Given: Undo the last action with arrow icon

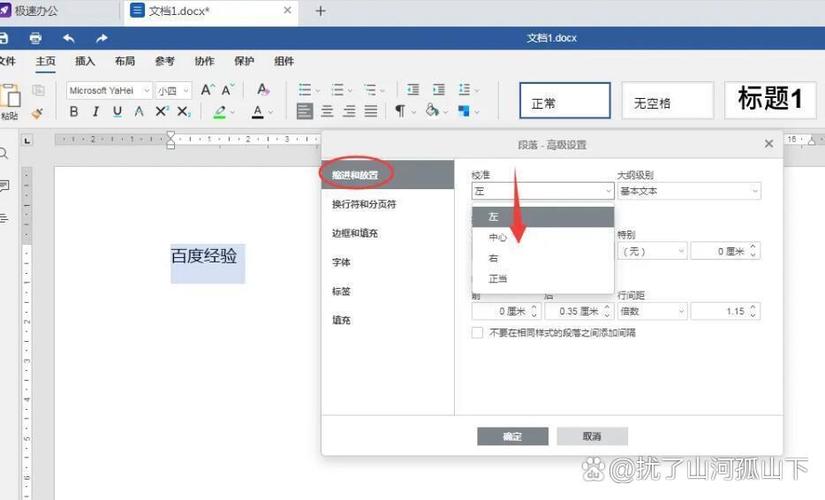Looking at the screenshot, I should click(x=68, y=38).
